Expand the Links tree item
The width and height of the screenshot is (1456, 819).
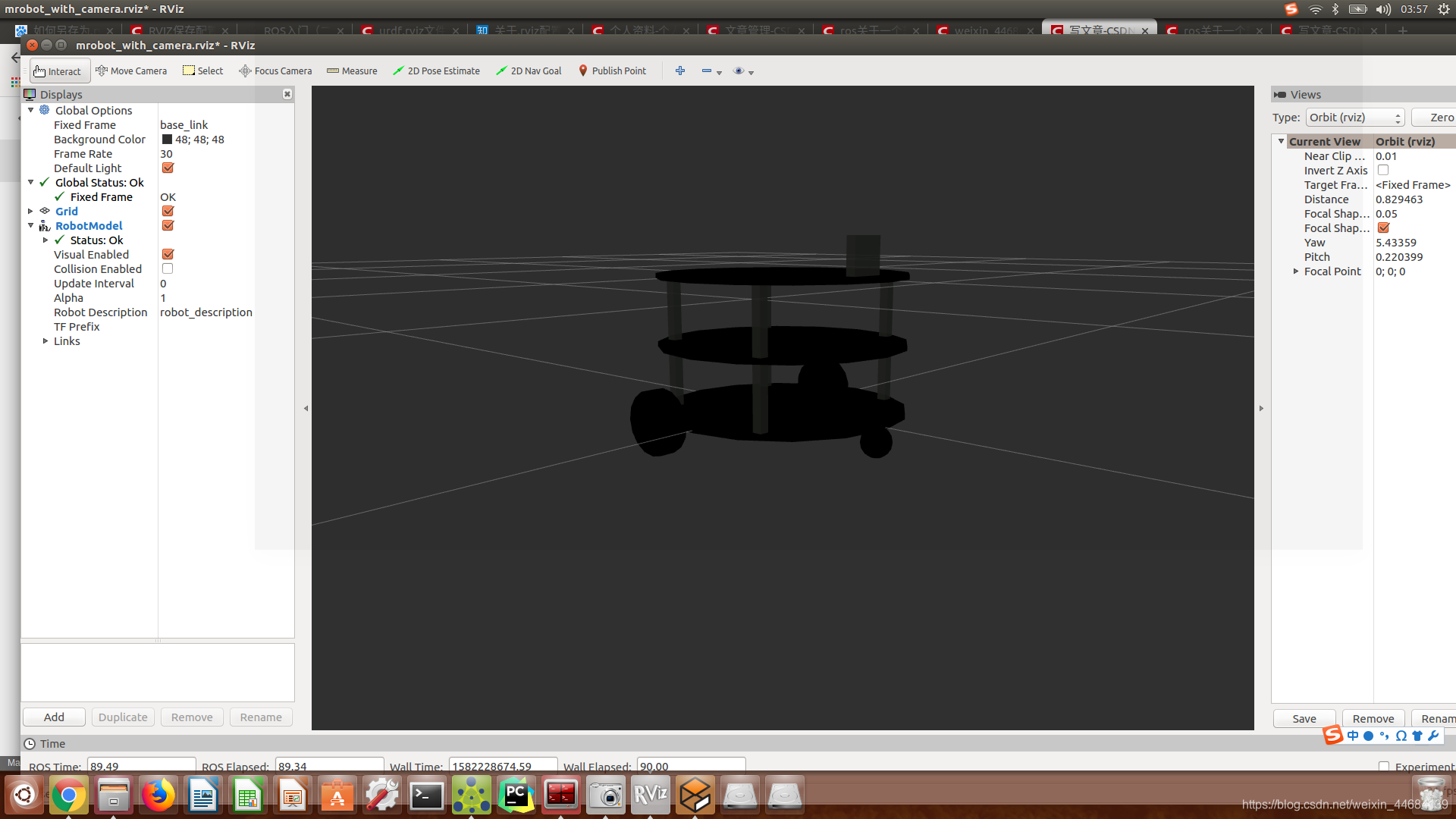pyautogui.click(x=45, y=341)
